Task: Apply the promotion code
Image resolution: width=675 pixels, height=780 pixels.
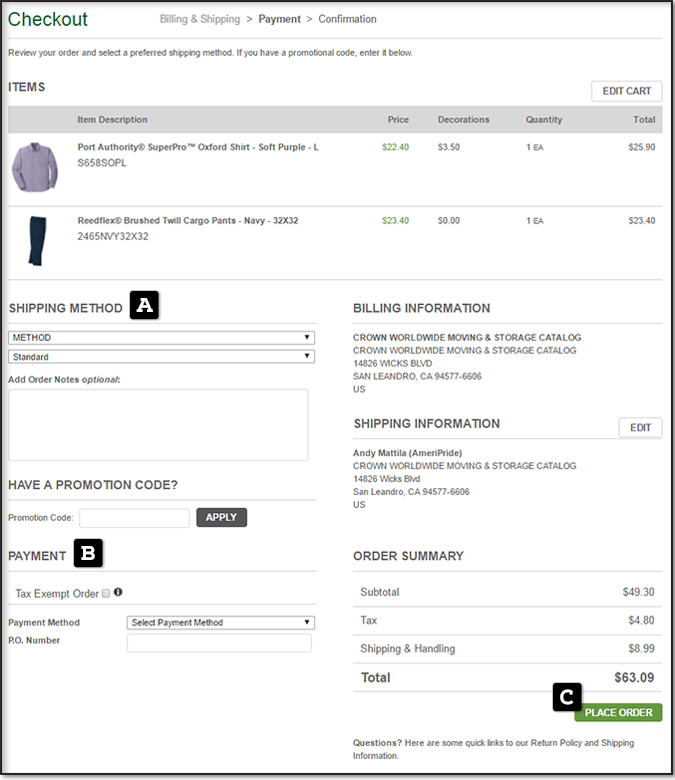Action: coord(221,518)
